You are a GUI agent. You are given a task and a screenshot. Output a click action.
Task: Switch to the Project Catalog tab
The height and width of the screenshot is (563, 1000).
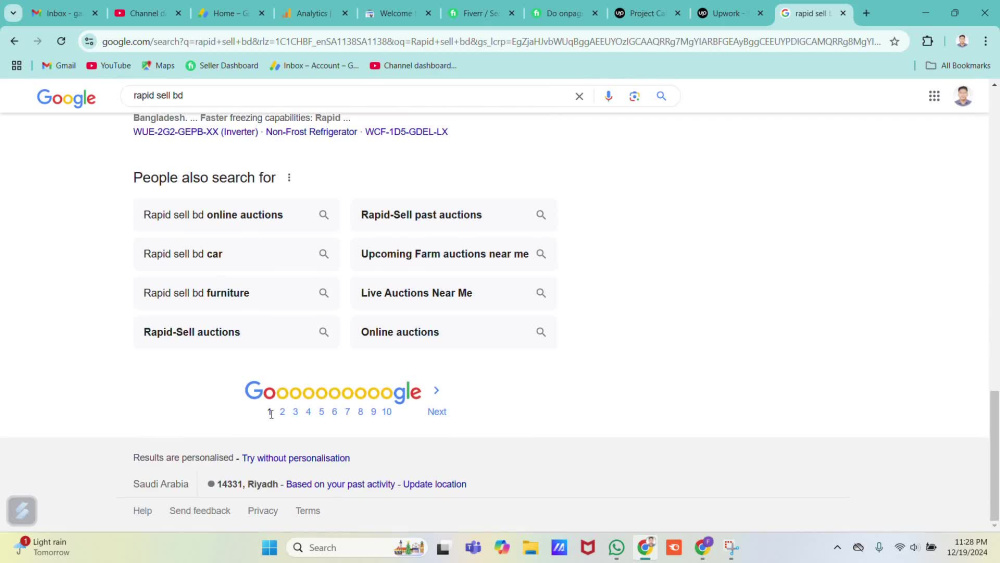(x=647, y=13)
